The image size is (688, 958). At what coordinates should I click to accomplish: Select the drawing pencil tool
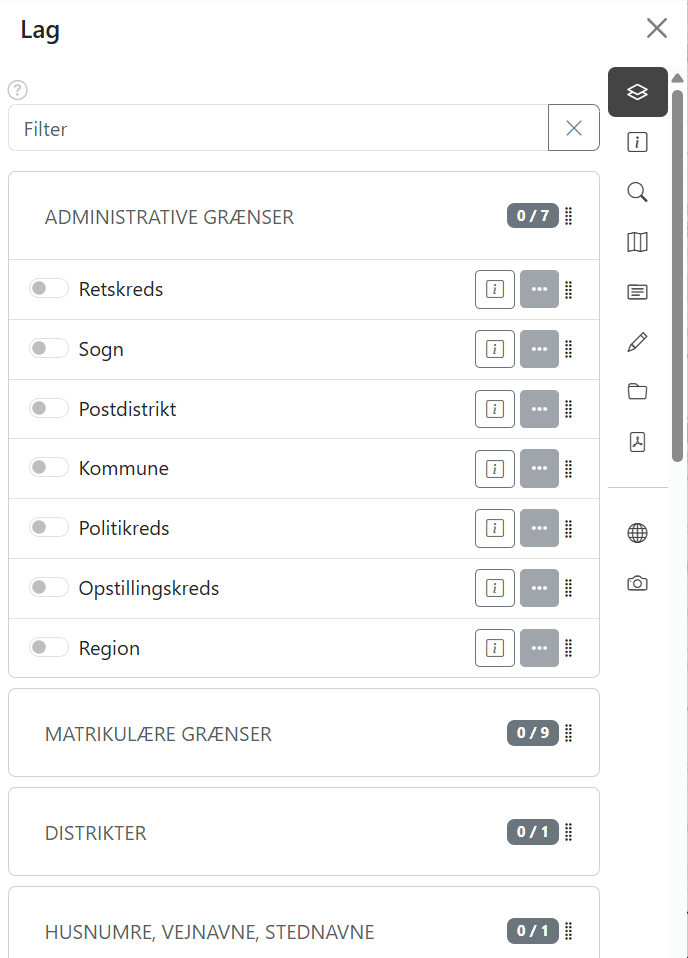(637, 342)
